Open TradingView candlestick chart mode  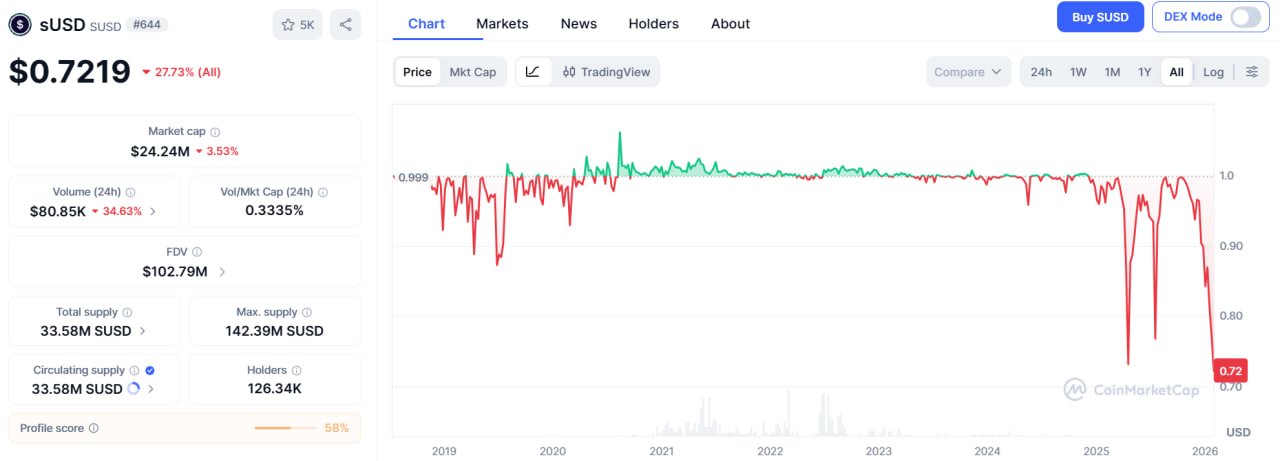point(606,72)
